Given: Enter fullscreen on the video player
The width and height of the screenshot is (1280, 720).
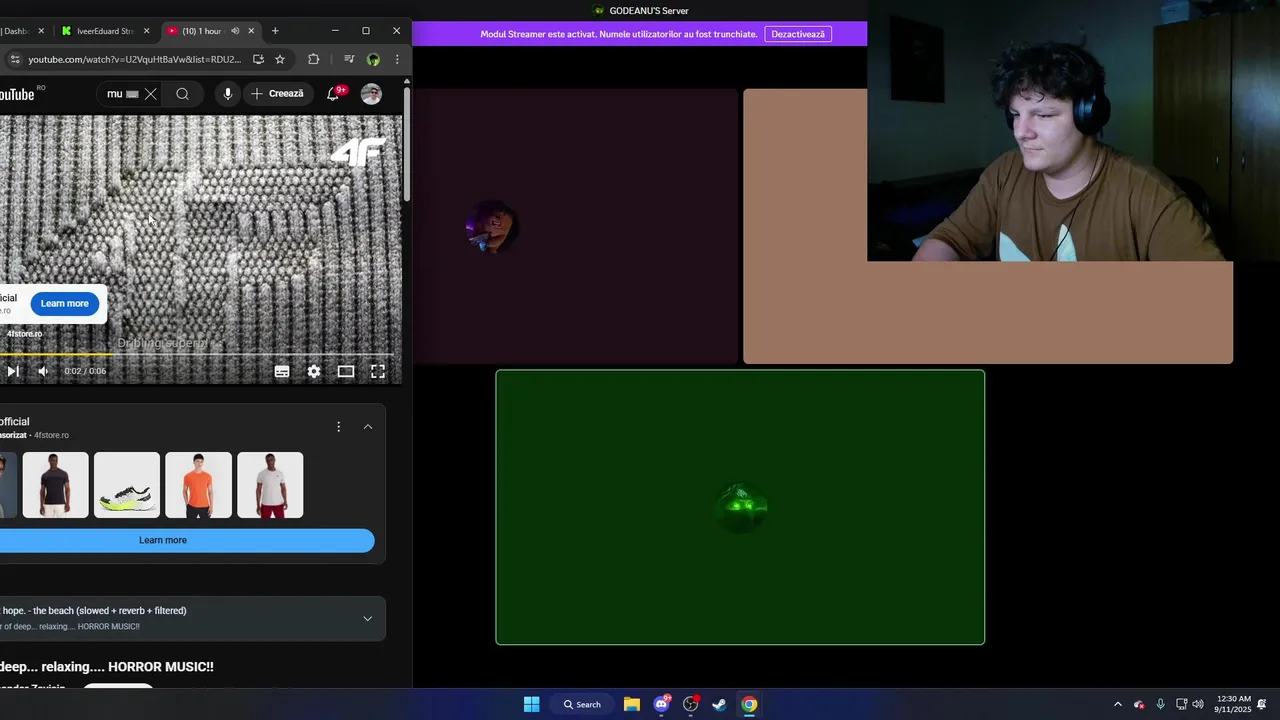Looking at the screenshot, I should coord(378,371).
